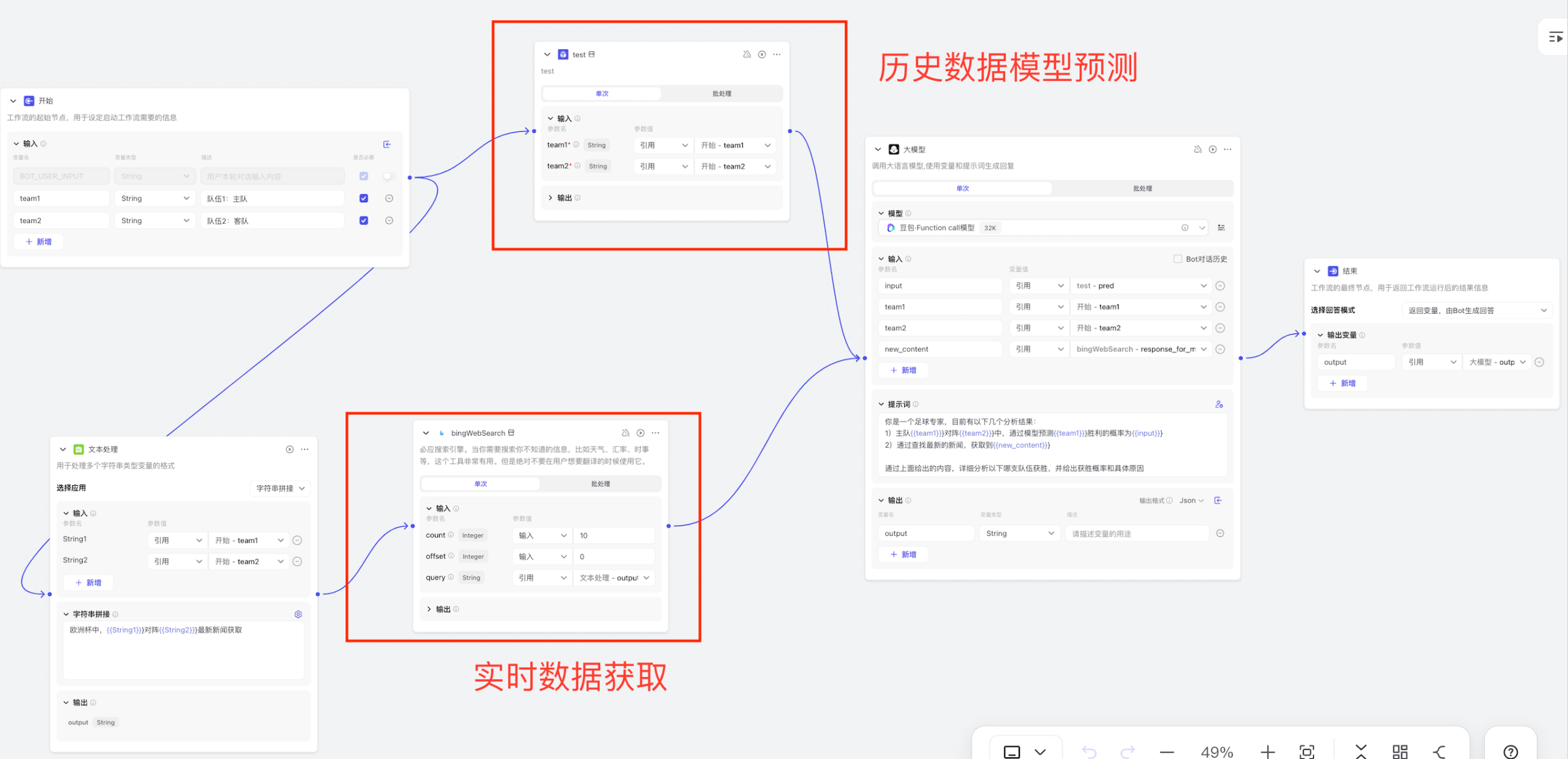
Task: Click the zoom-in plus icon
Action: pos(1267,751)
